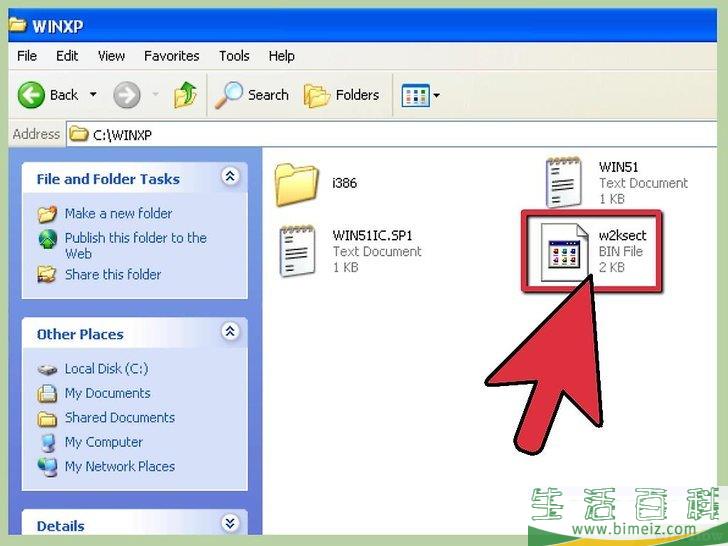
Task: Toggle the Folders pane button
Action: coord(341,95)
